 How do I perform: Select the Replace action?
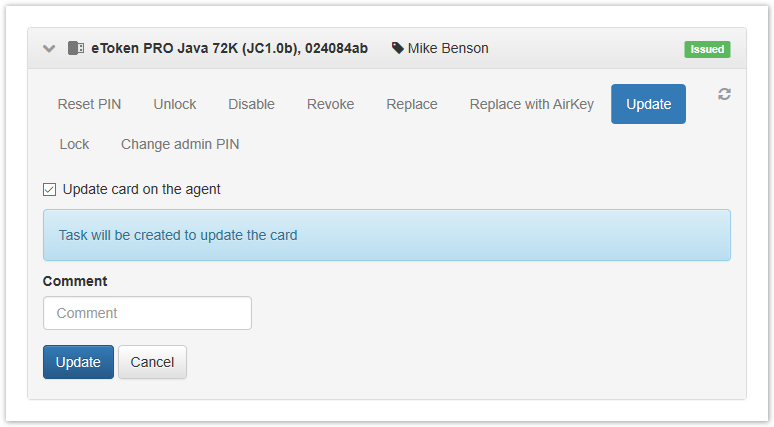tap(412, 104)
